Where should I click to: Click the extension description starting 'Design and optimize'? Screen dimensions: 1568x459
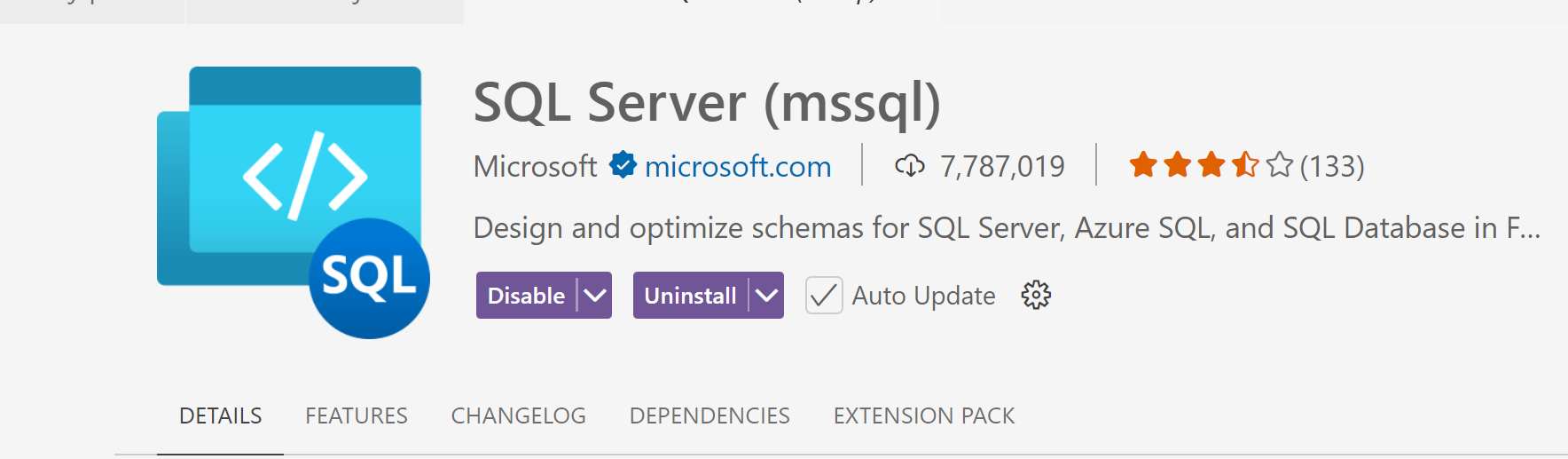pos(1007,228)
